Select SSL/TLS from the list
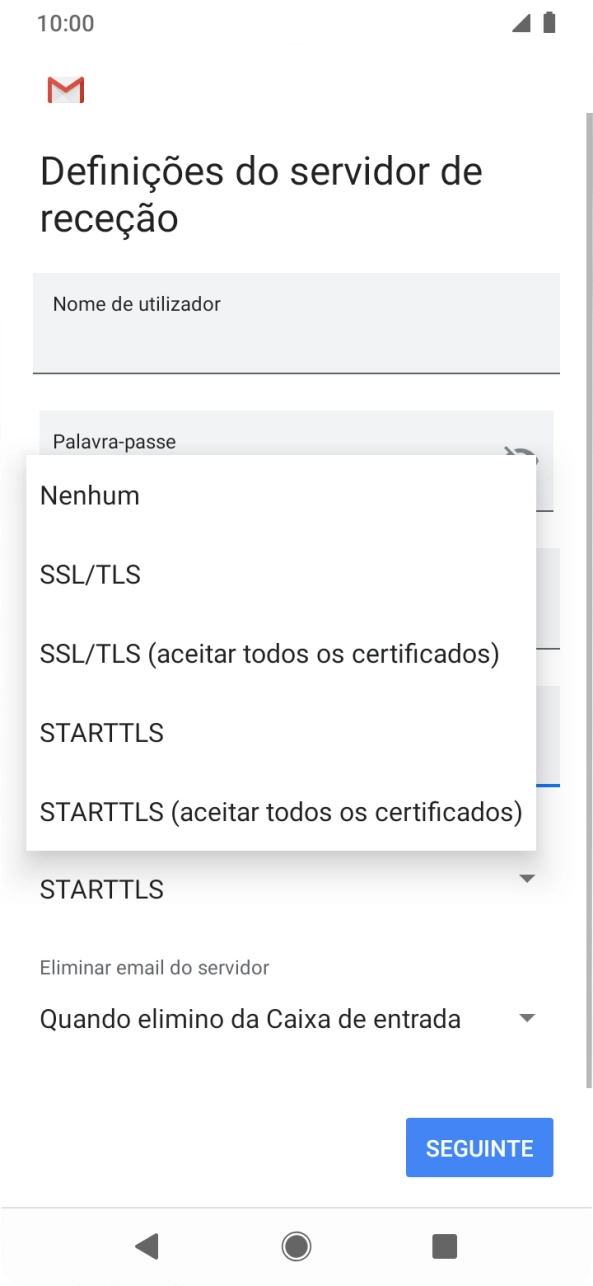The width and height of the screenshot is (593, 1286). tap(90, 574)
